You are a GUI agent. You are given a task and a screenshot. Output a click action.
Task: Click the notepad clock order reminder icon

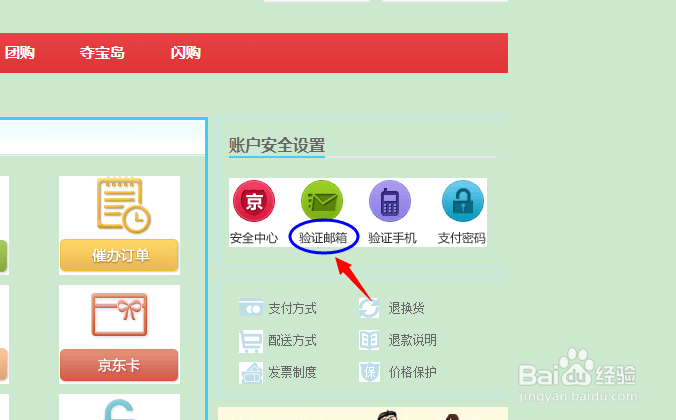tap(123, 205)
